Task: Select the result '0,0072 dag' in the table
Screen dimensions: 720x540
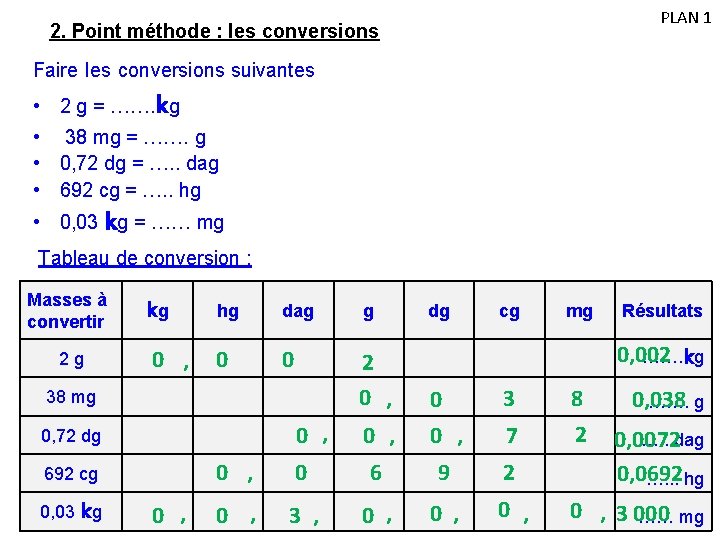Action: 659,439
